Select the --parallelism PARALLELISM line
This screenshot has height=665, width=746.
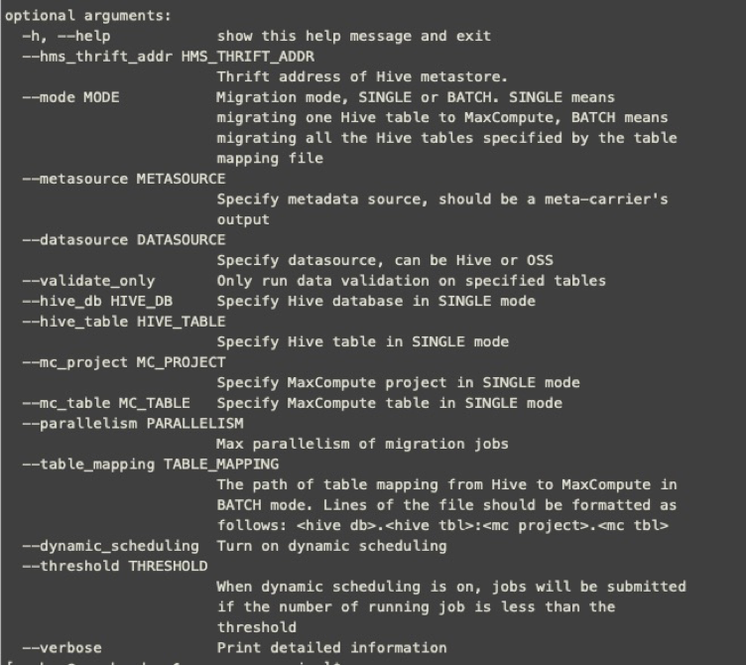coord(133,423)
